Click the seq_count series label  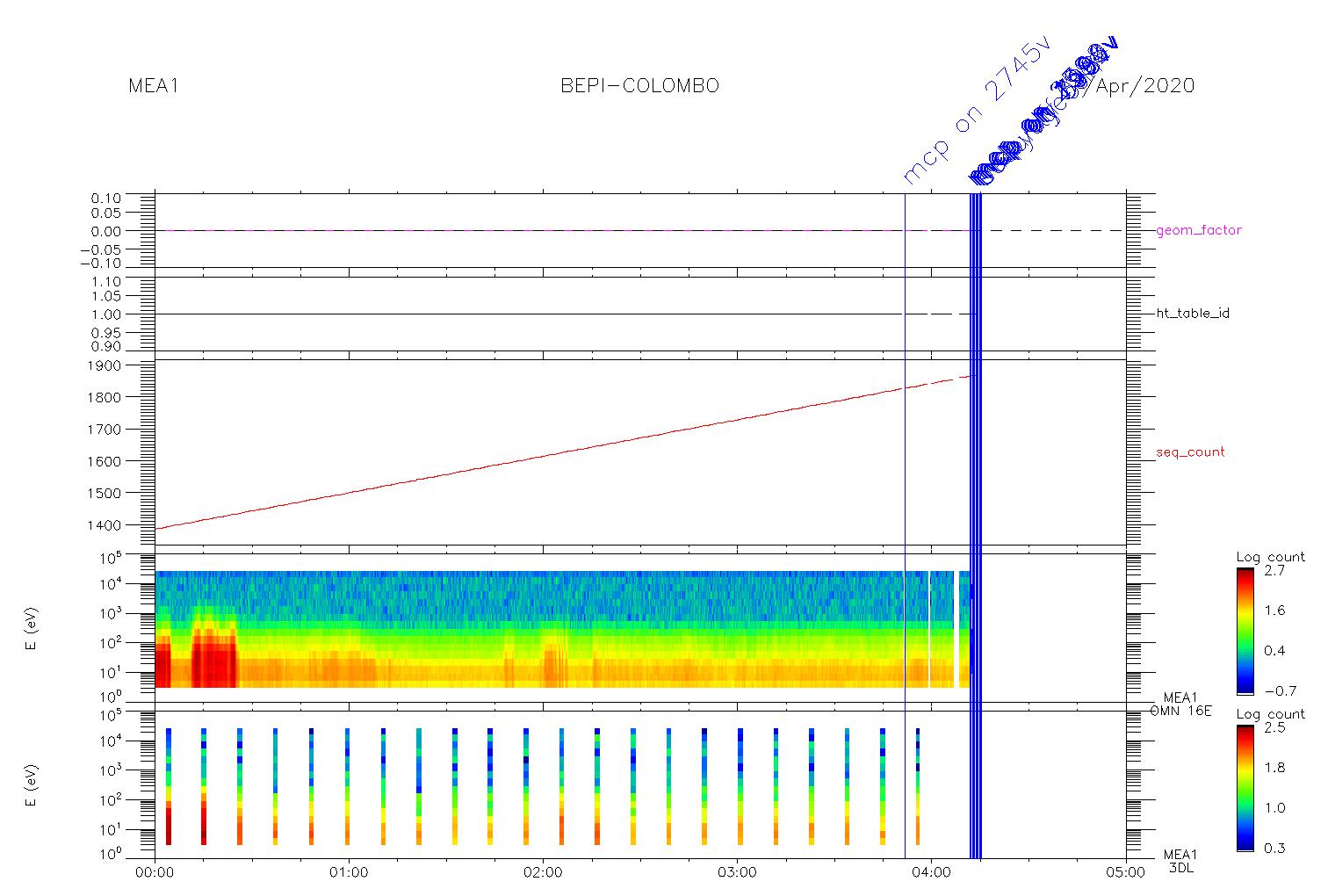coord(1190,452)
